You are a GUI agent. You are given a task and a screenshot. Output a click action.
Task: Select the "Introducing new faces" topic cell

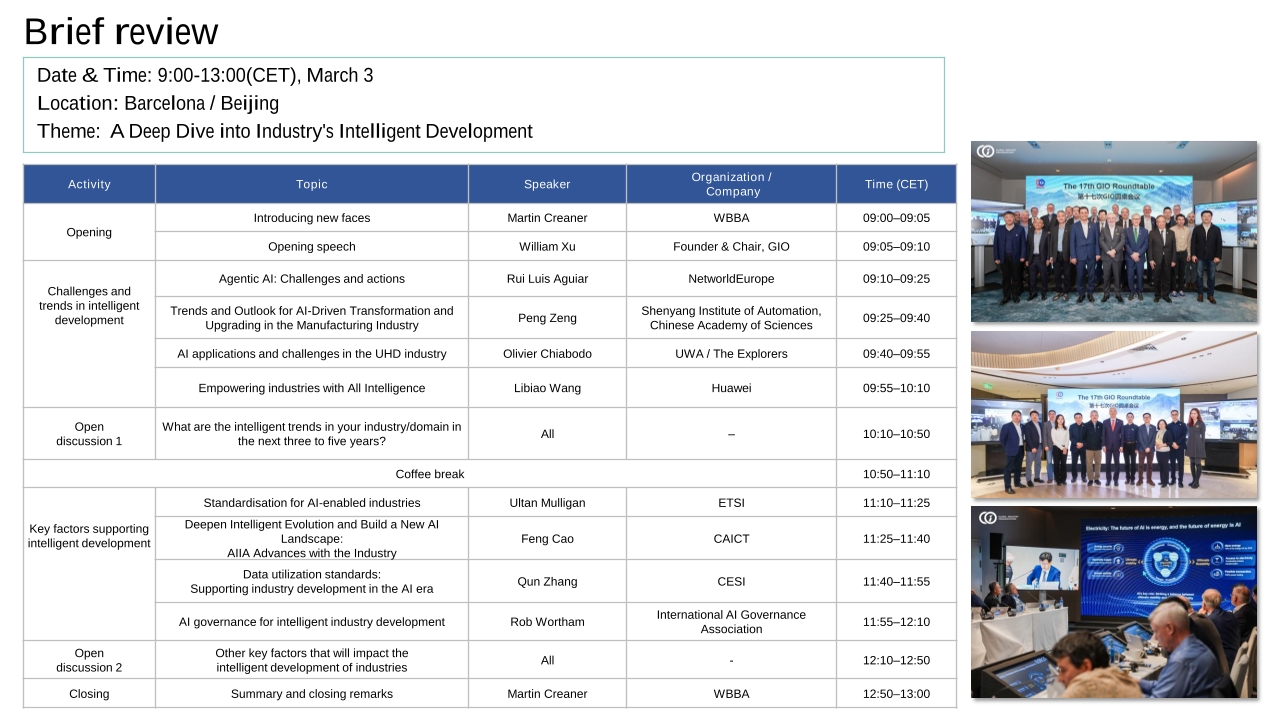tap(312, 218)
